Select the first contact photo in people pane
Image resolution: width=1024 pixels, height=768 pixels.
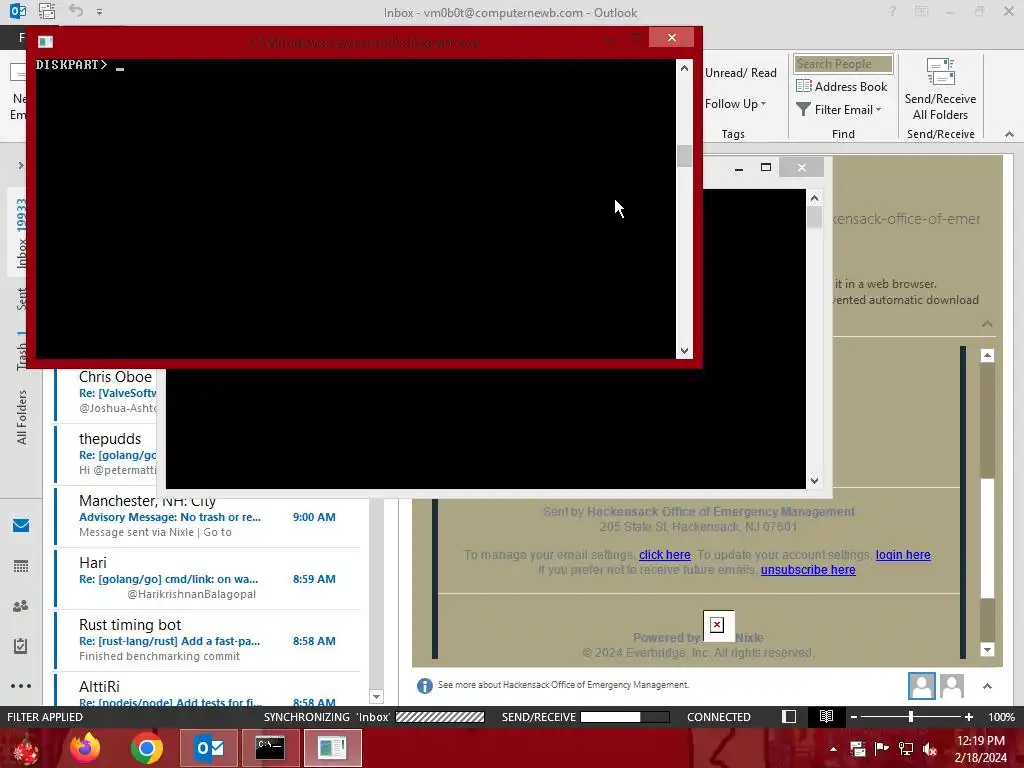coord(921,686)
